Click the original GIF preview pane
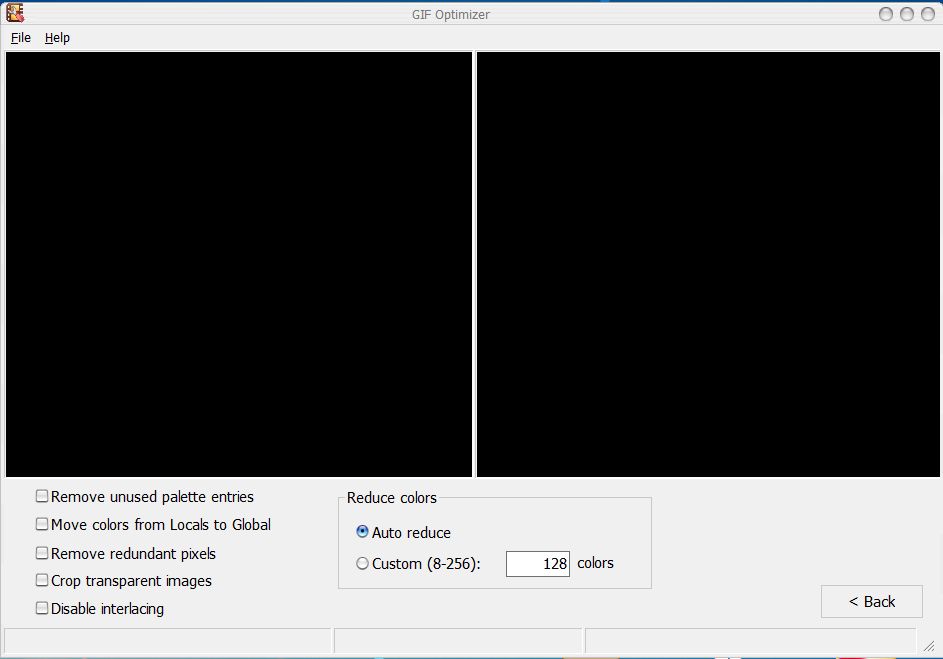Screen dimensions: 943x659 pyautogui.click(x=239, y=263)
